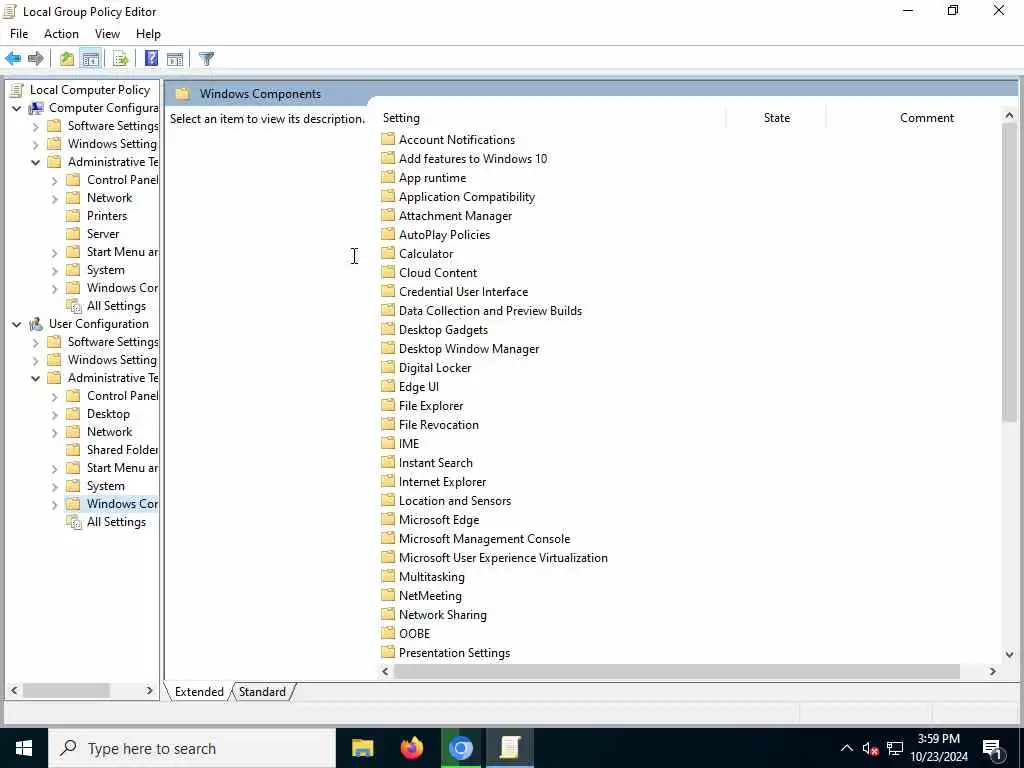Collapse Administrative Templates under Computer Configuration
This screenshot has width=1024, height=768.
pyautogui.click(x=36, y=162)
